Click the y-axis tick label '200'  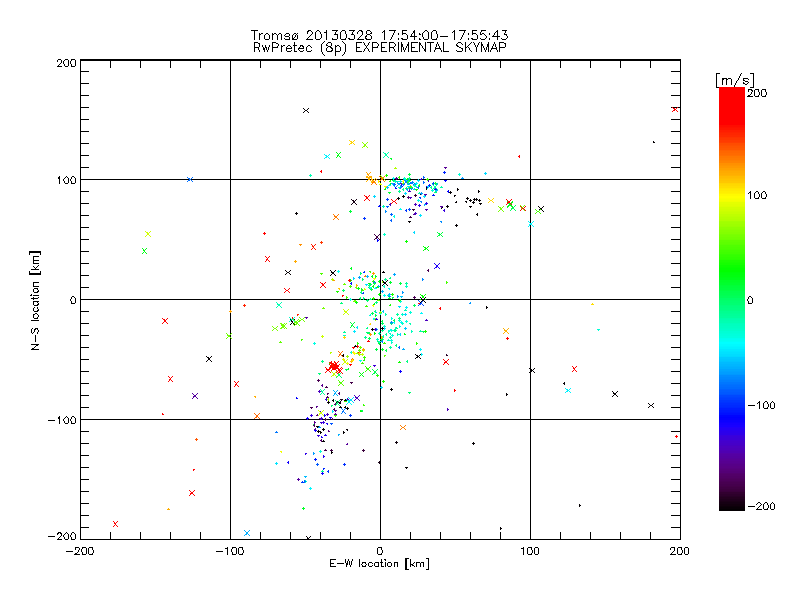coord(66,63)
